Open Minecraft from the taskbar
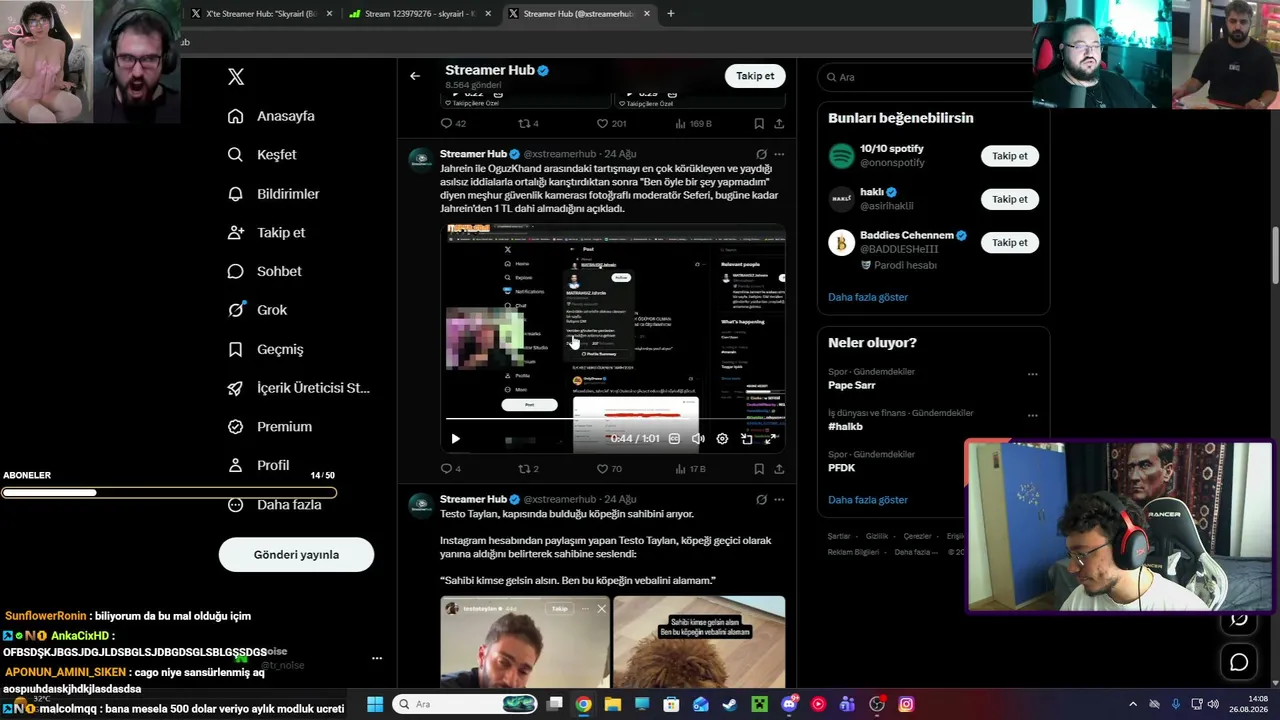 759,704
